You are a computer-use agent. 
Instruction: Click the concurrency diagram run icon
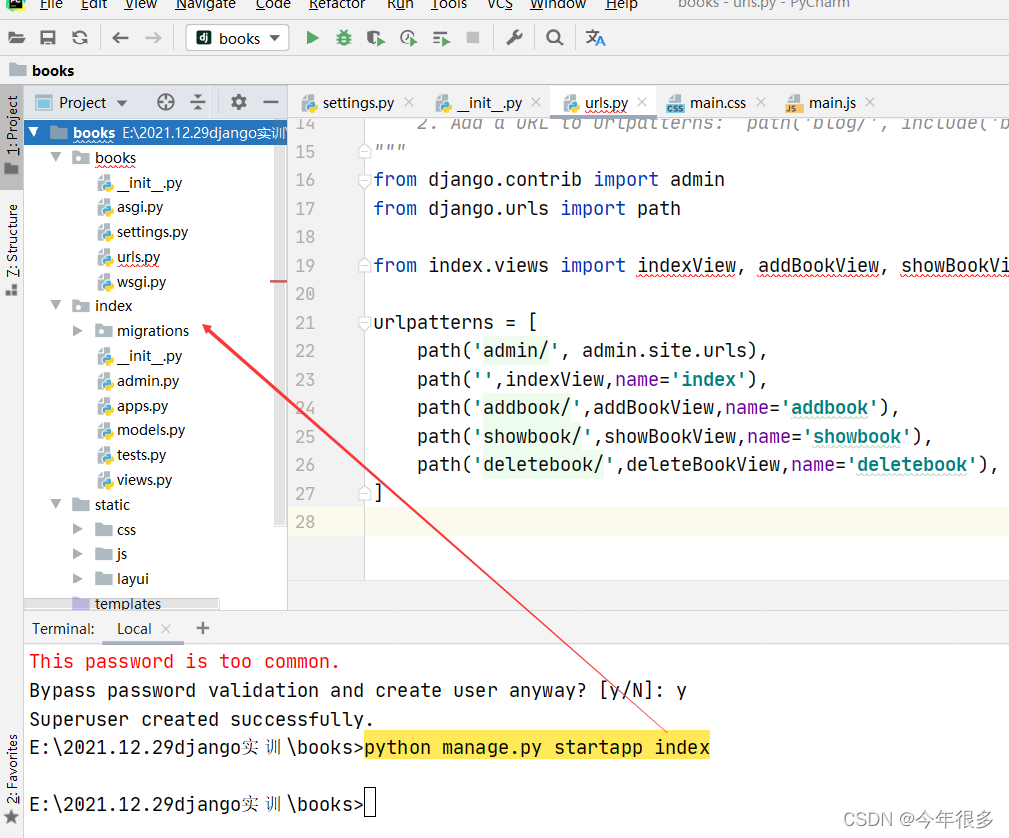(x=441, y=39)
